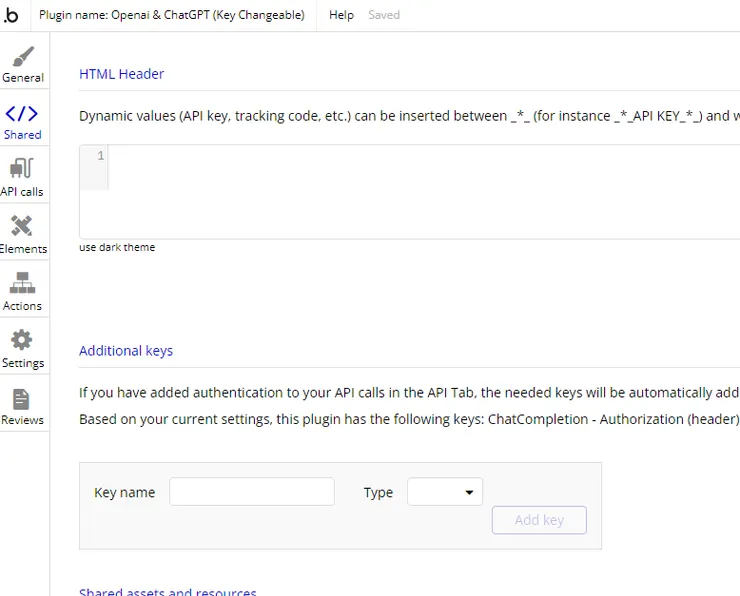Open the Settings gear icon
The image size is (740, 596).
coord(22,340)
